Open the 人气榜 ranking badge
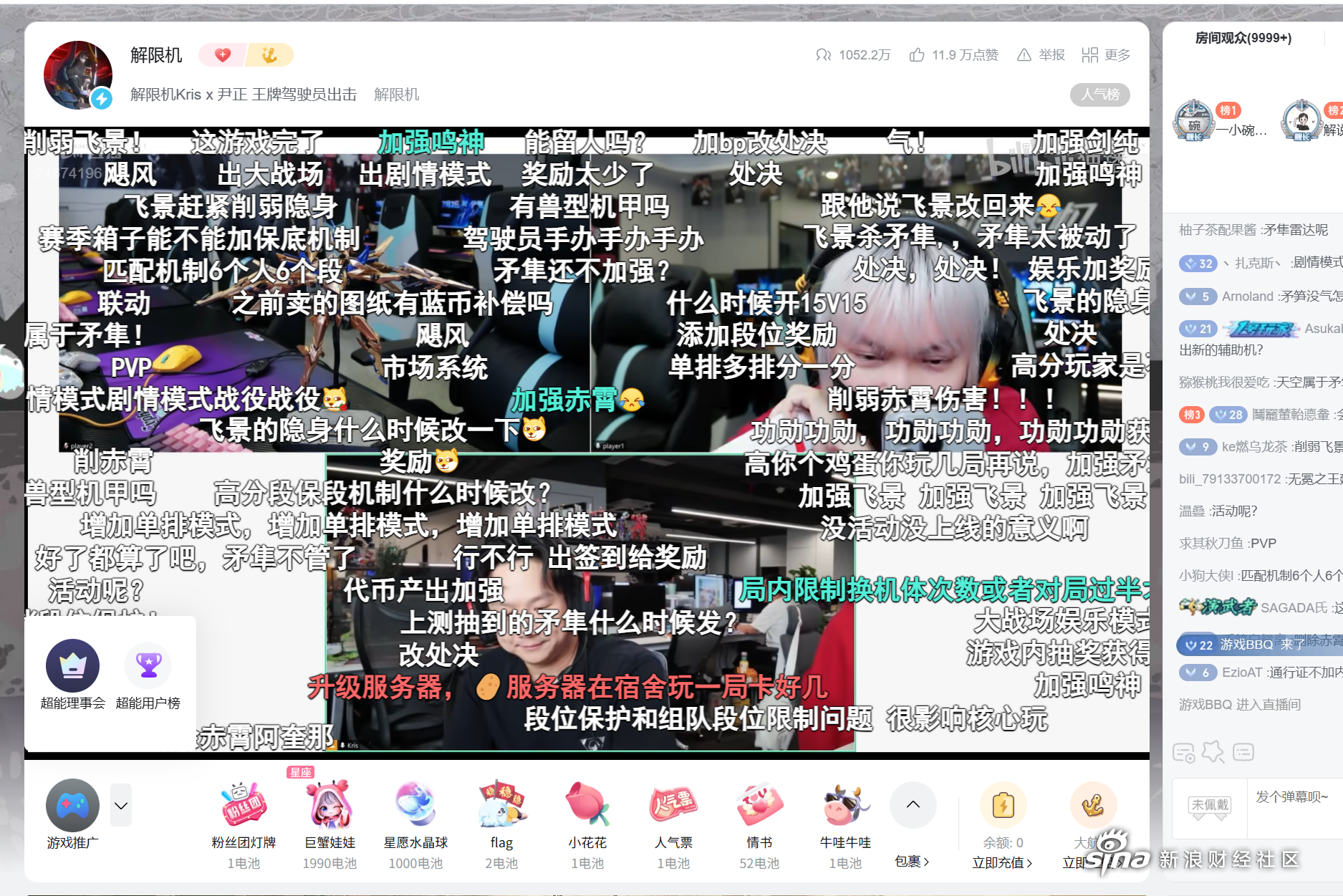The height and width of the screenshot is (896, 1343). [x=1100, y=95]
